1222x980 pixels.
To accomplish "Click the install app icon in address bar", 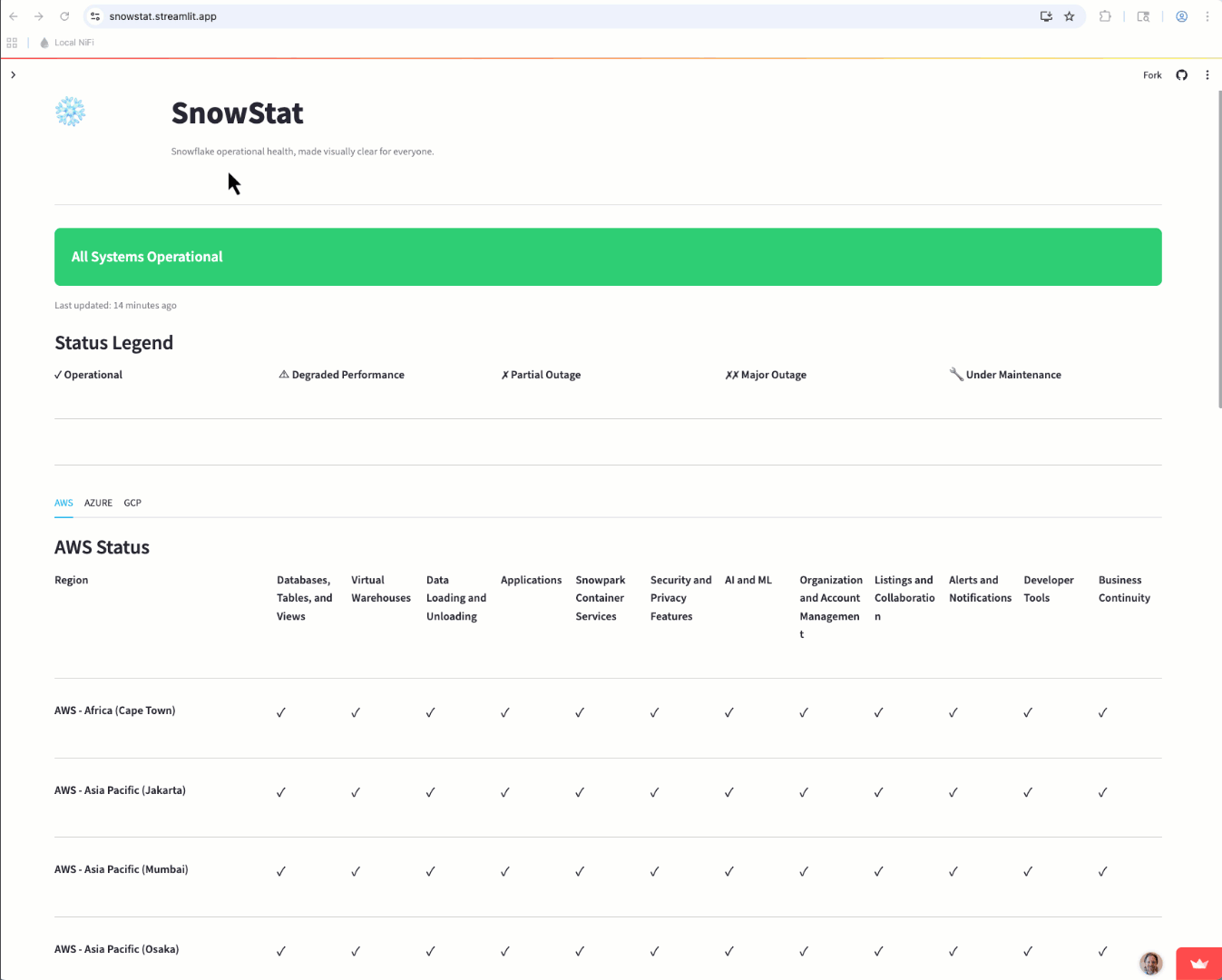I will point(1046,16).
